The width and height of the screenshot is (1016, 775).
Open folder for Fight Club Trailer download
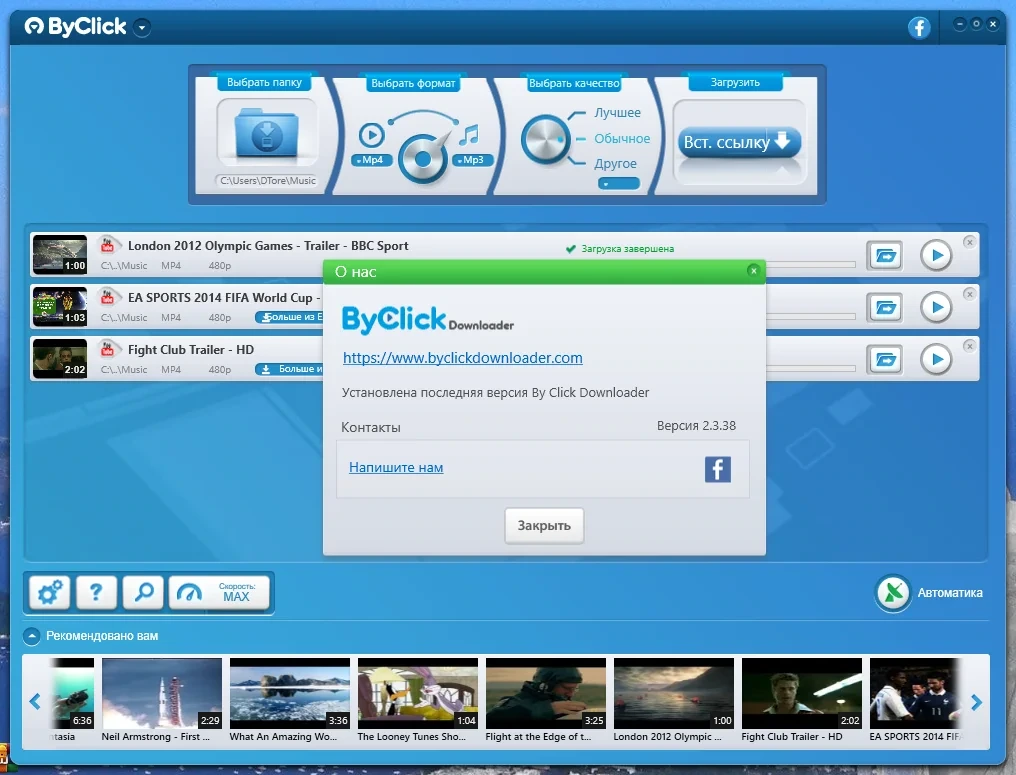[x=885, y=359]
